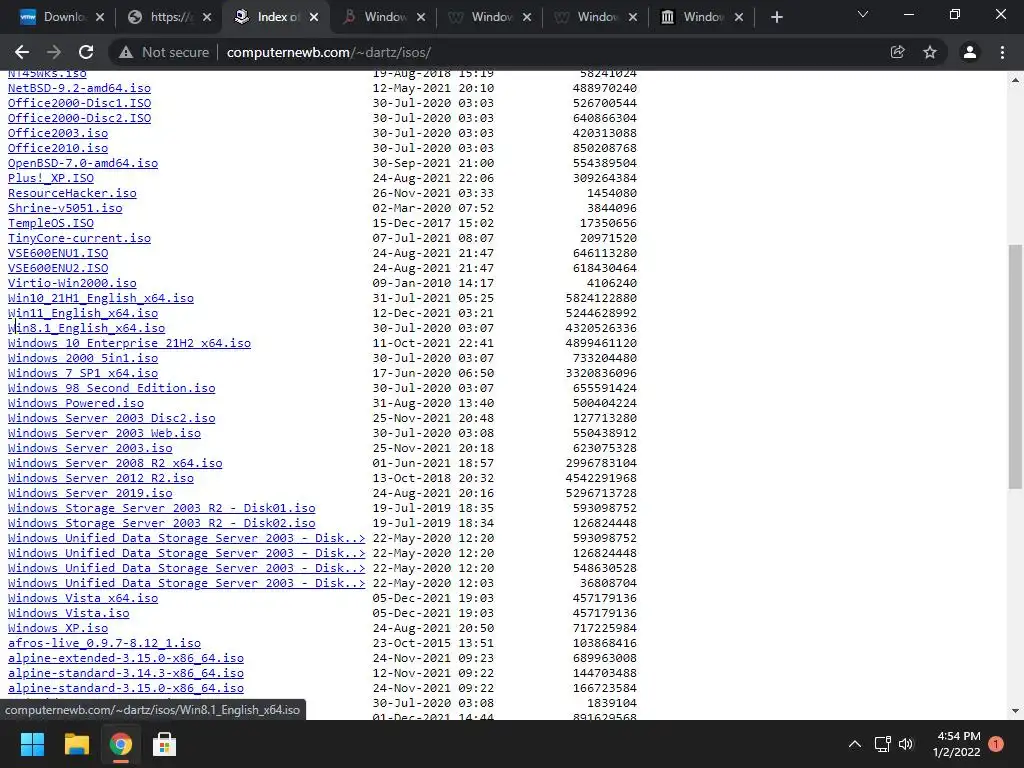Reload the page with the refresh icon
This screenshot has height=768, width=1024.
pyautogui.click(x=86, y=52)
